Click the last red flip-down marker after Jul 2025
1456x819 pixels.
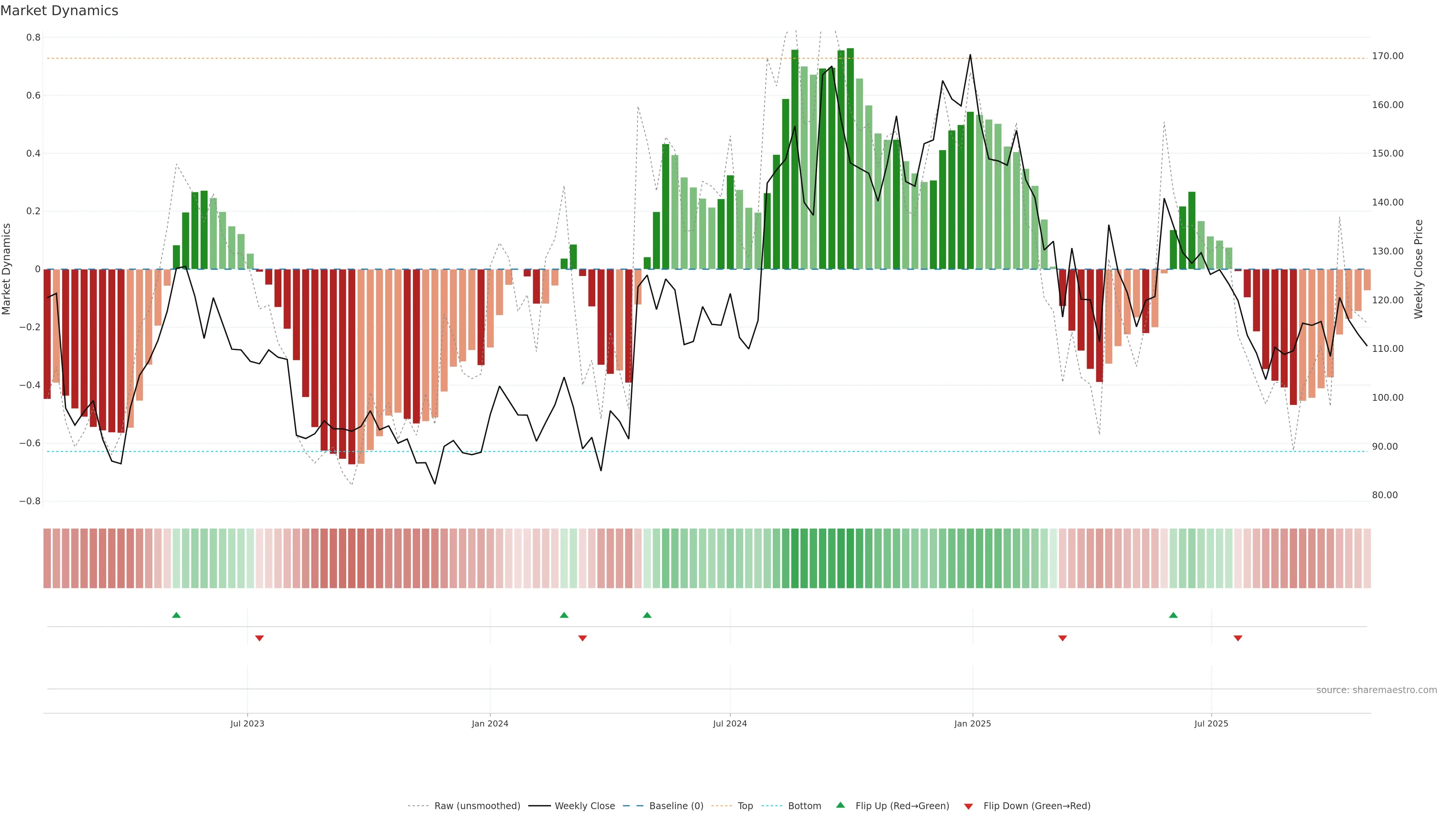[x=1238, y=638]
